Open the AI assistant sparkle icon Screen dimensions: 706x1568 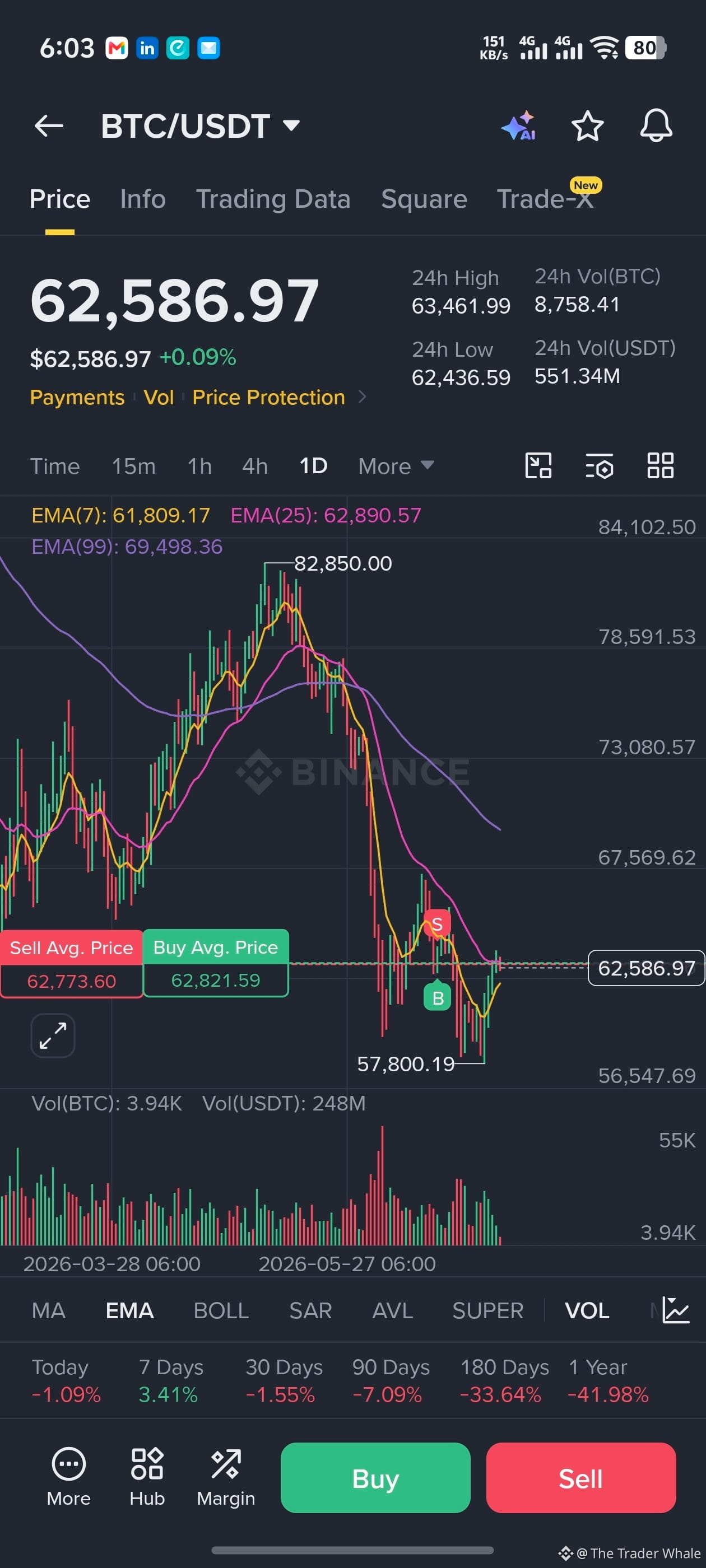point(518,126)
